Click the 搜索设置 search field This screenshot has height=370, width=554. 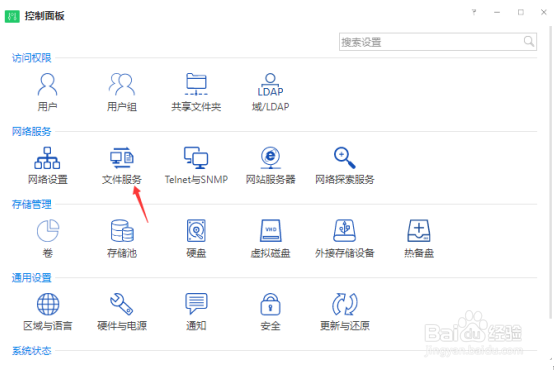pyautogui.click(x=438, y=42)
